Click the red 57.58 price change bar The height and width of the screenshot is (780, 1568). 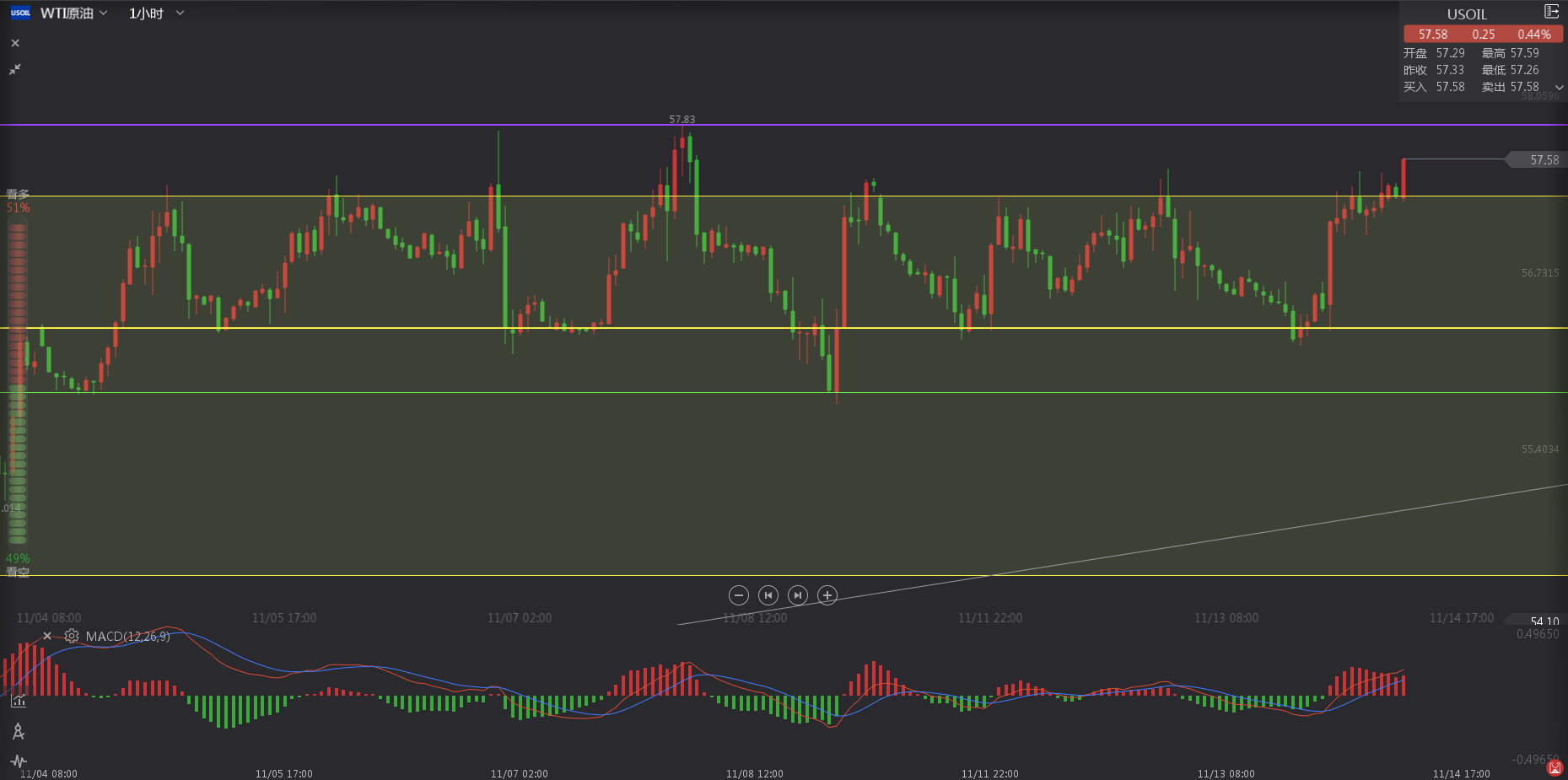coord(1483,35)
